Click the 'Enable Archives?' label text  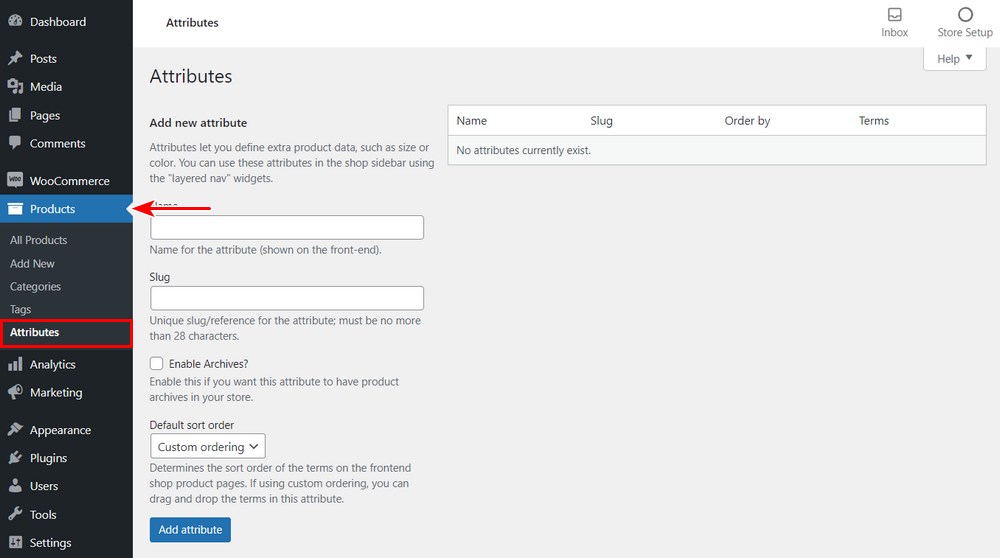pyautogui.click(x=209, y=364)
